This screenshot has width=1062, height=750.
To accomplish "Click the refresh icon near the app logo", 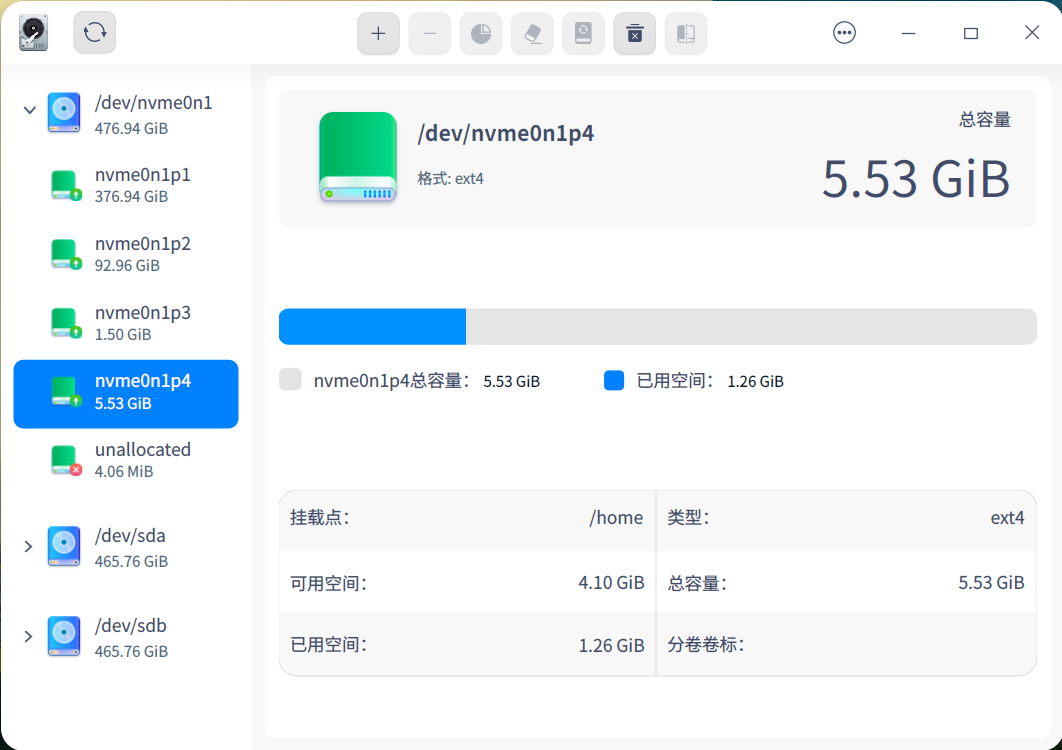I will (x=93, y=31).
